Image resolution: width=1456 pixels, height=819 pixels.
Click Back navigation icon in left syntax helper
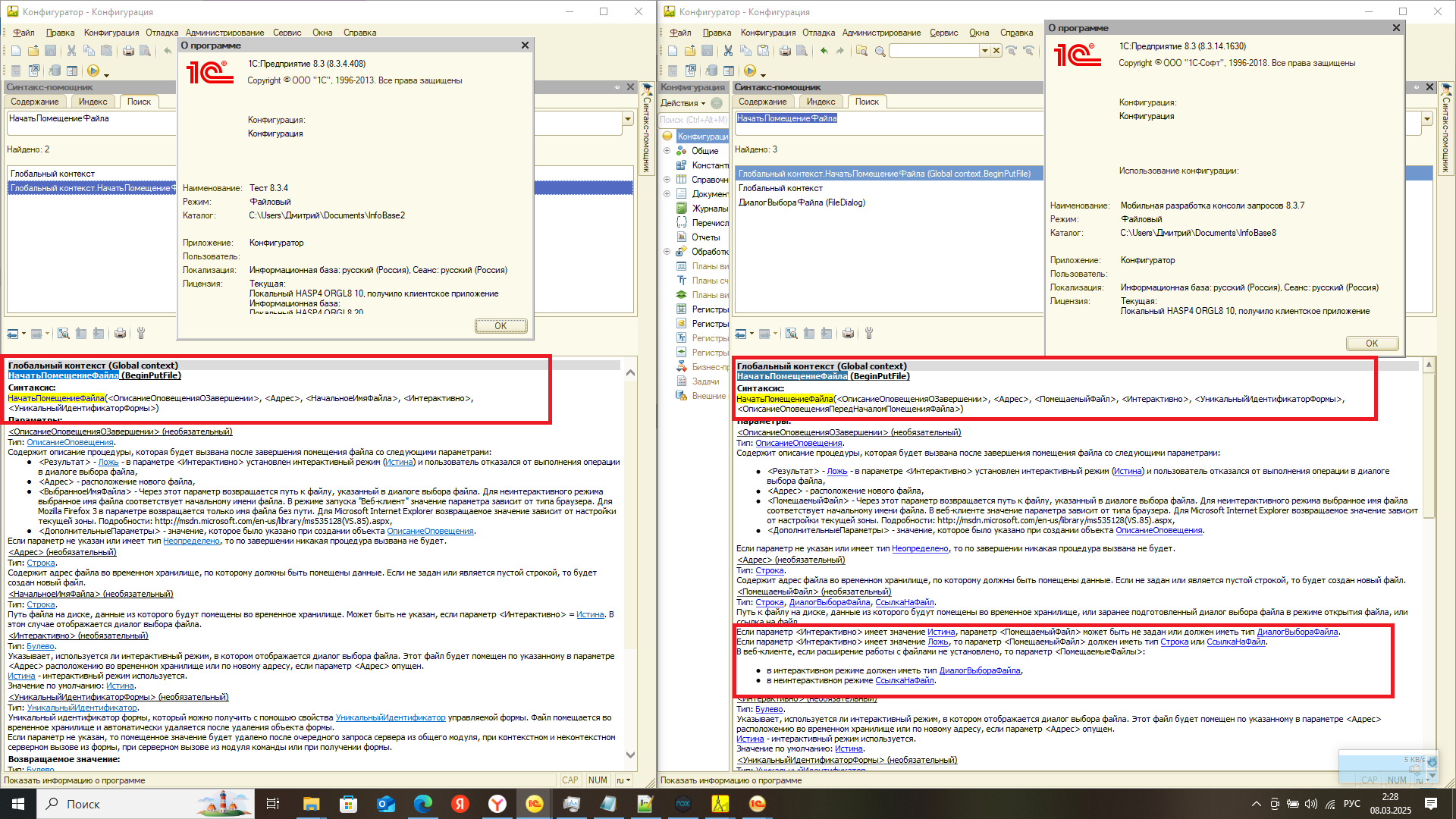13,334
